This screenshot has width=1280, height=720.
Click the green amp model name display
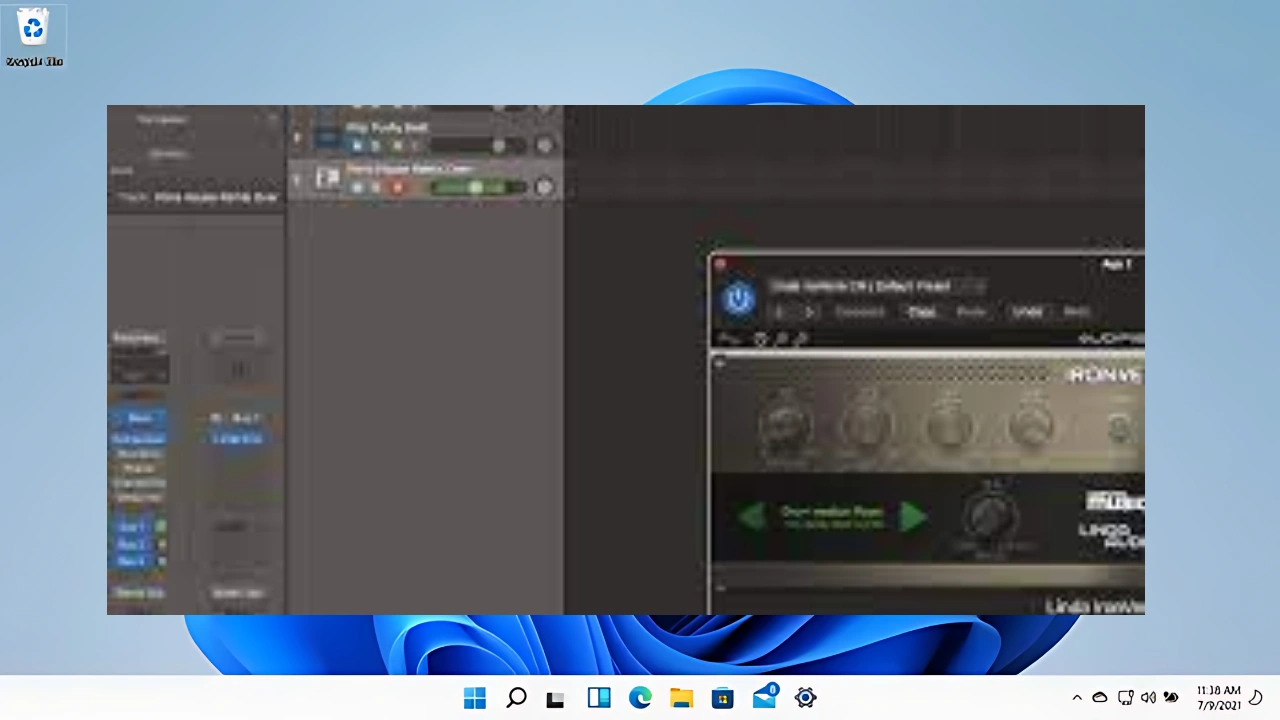point(832,517)
